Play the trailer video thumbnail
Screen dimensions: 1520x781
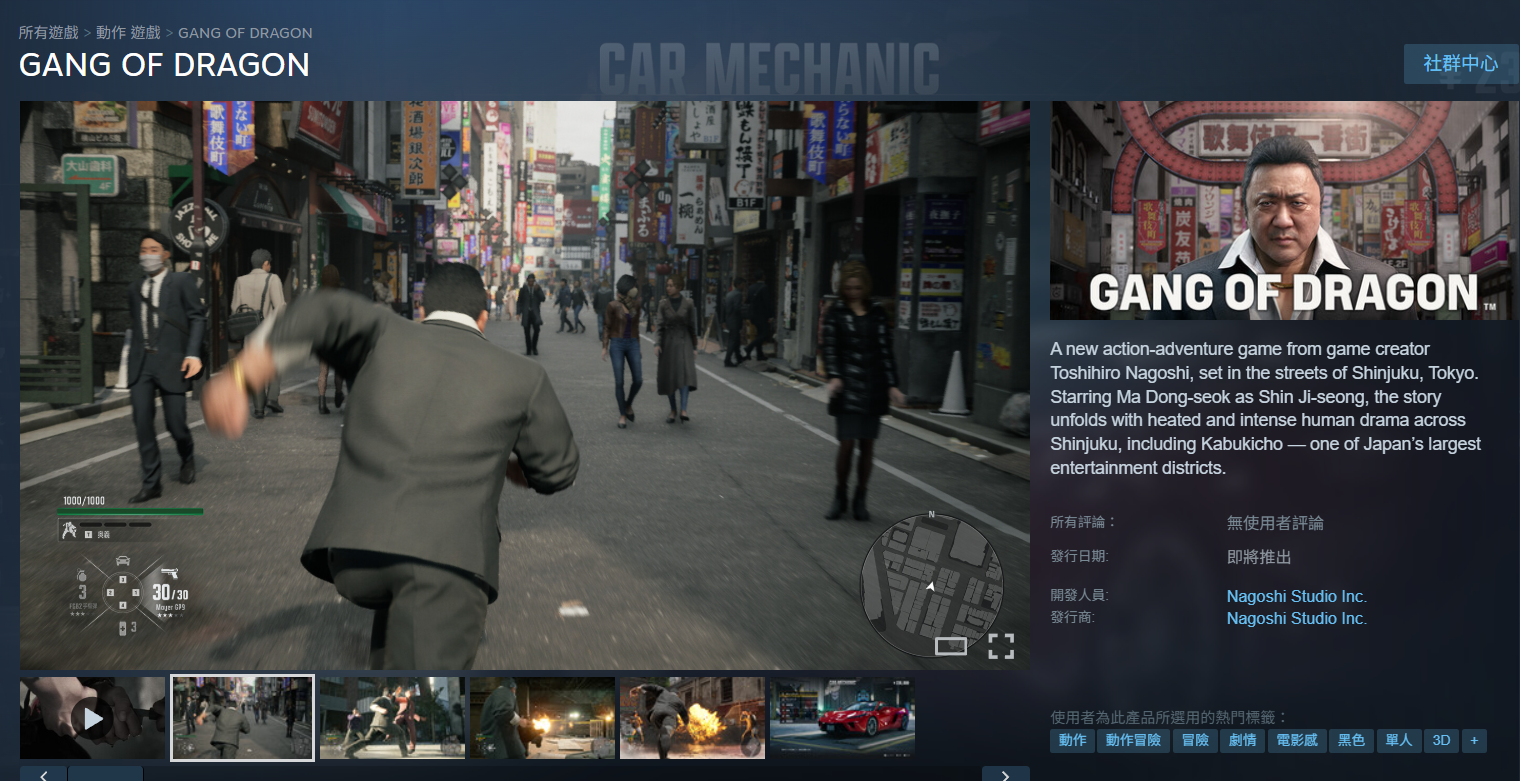pyautogui.click(x=93, y=718)
